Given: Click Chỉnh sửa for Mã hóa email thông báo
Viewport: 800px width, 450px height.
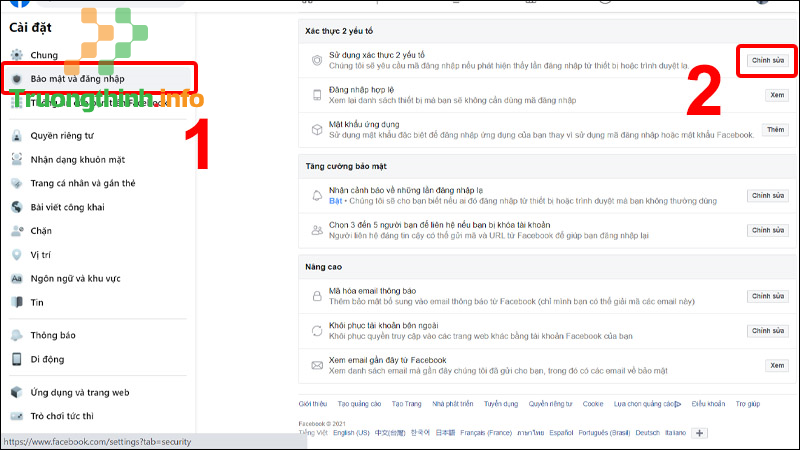Looking at the screenshot, I should pos(768,296).
